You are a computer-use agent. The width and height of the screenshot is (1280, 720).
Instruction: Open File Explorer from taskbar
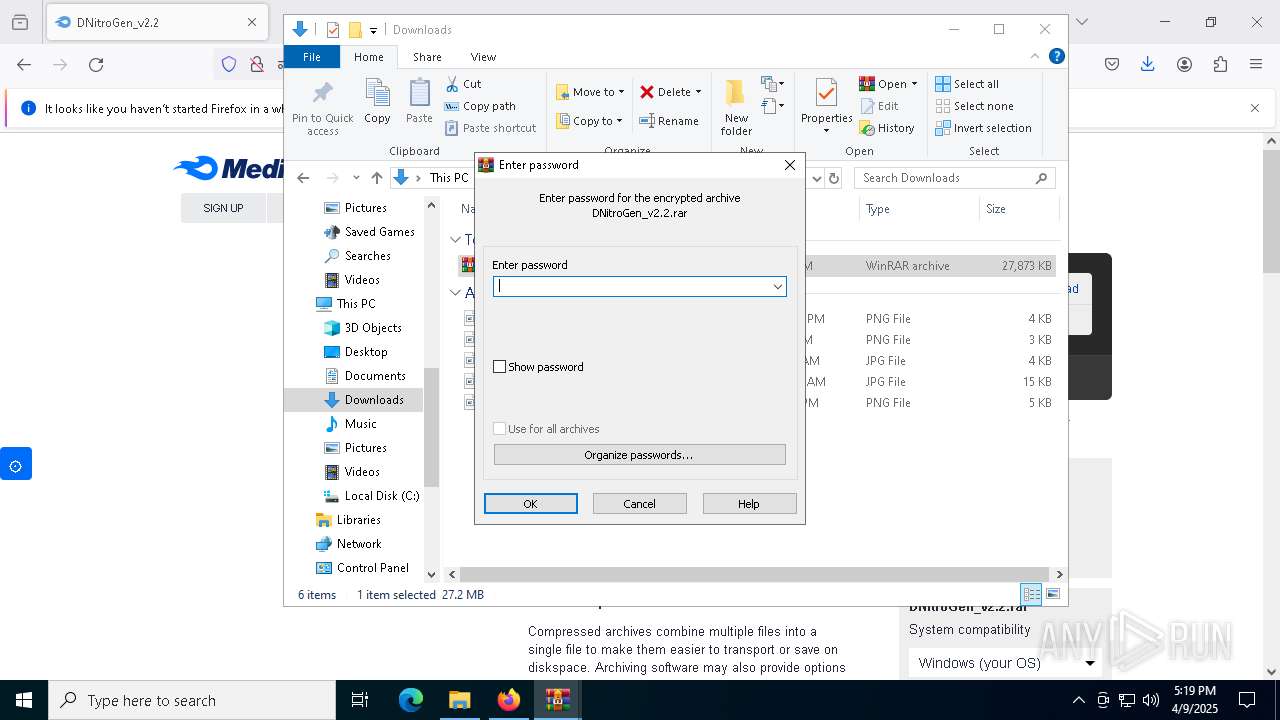pyautogui.click(x=460, y=700)
